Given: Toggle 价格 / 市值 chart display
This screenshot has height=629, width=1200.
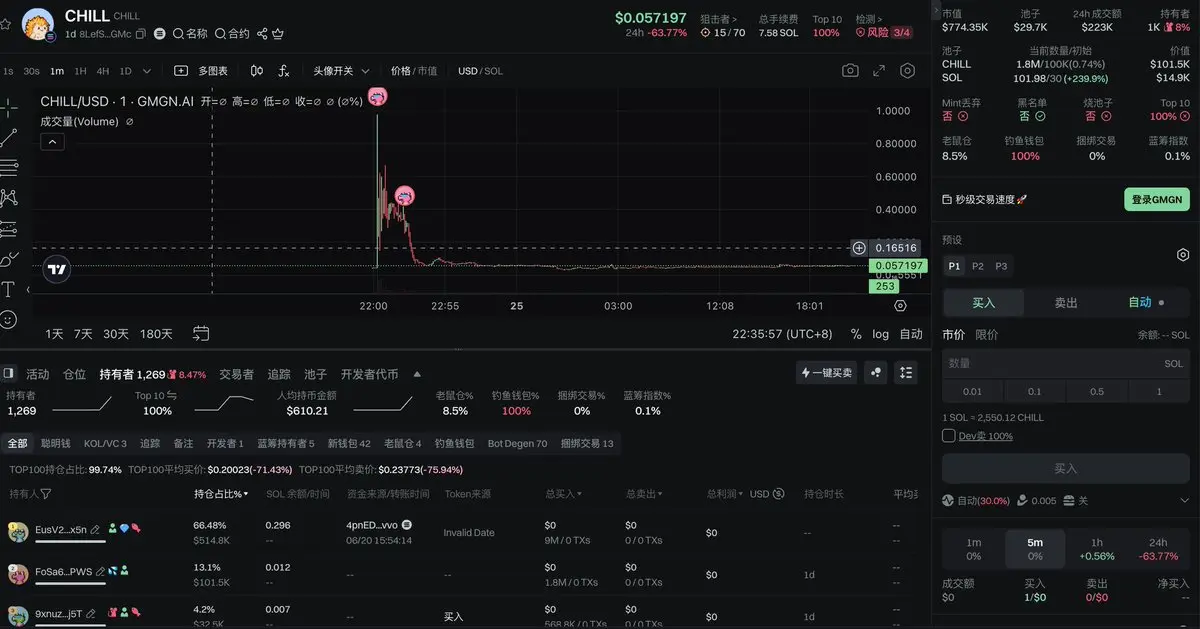Looking at the screenshot, I should point(413,71).
